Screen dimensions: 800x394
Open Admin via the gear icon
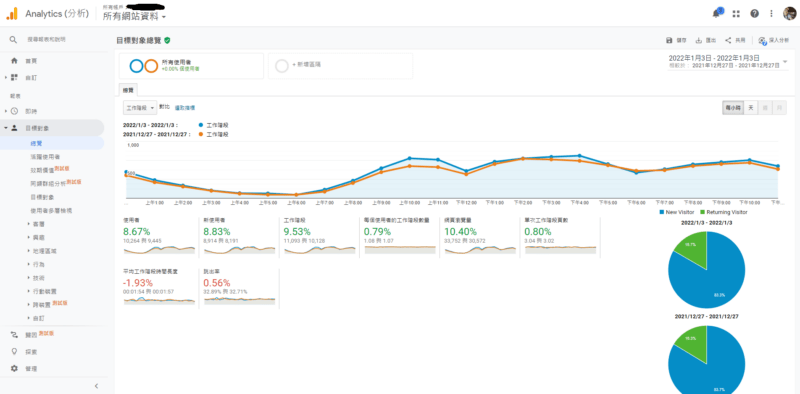click(14, 368)
